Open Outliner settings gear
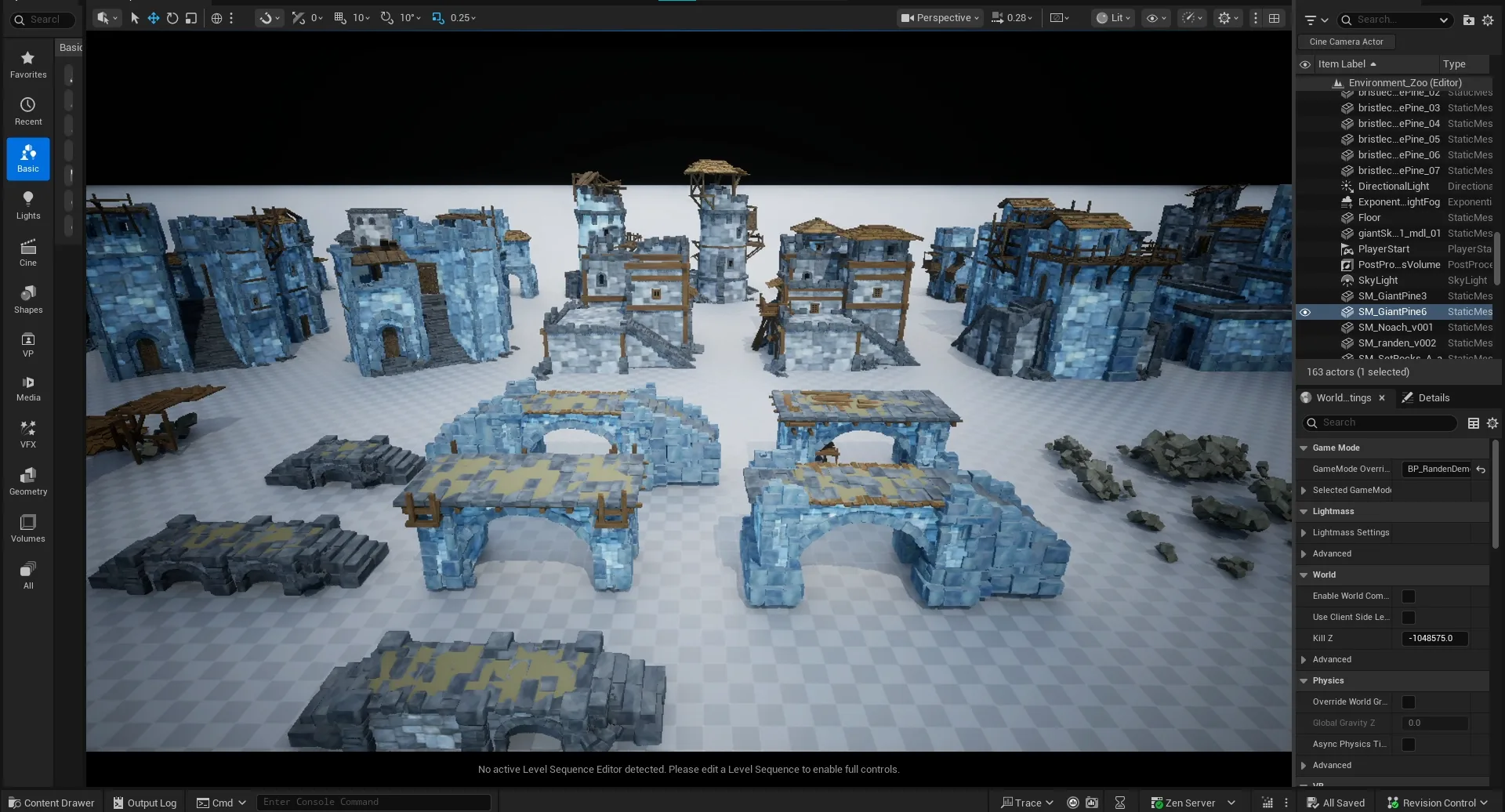 coord(1488,20)
